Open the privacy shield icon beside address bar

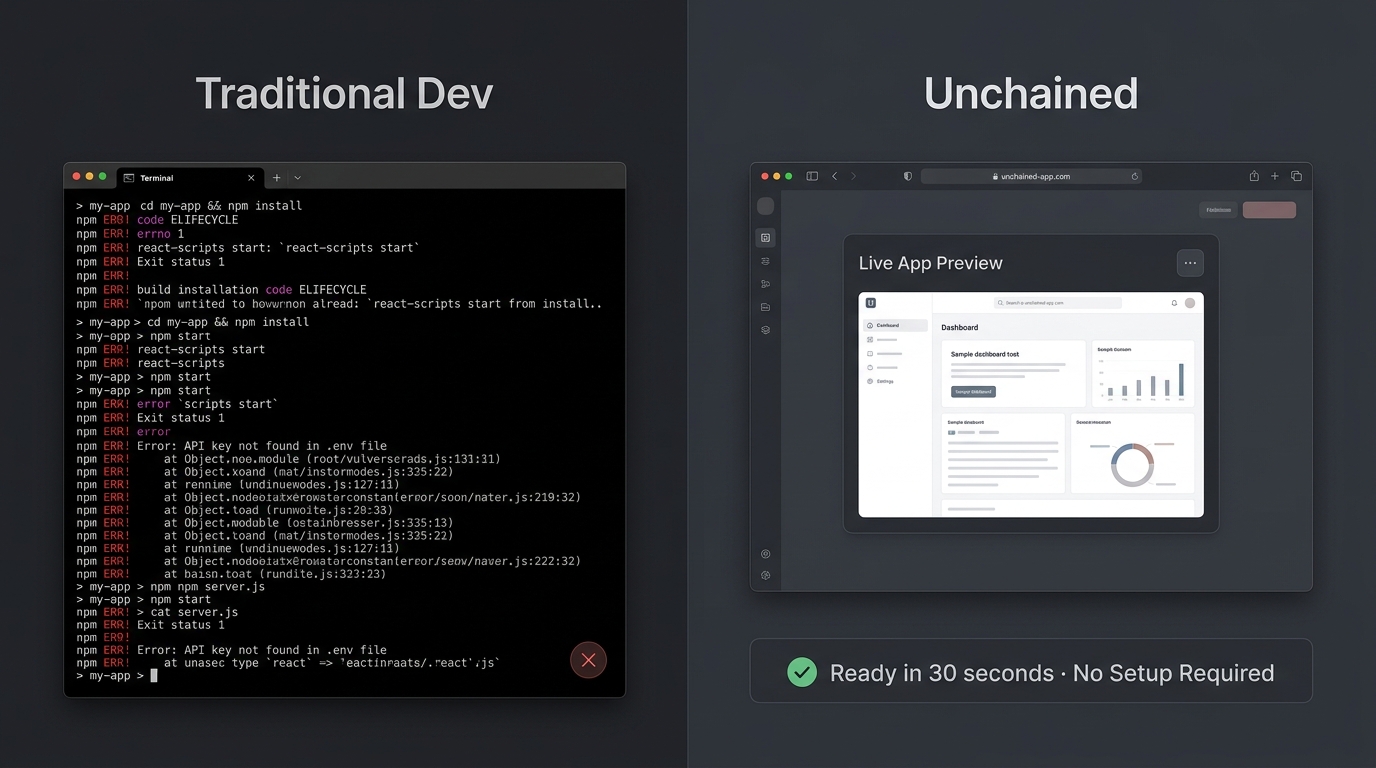[x=908, y=176]
